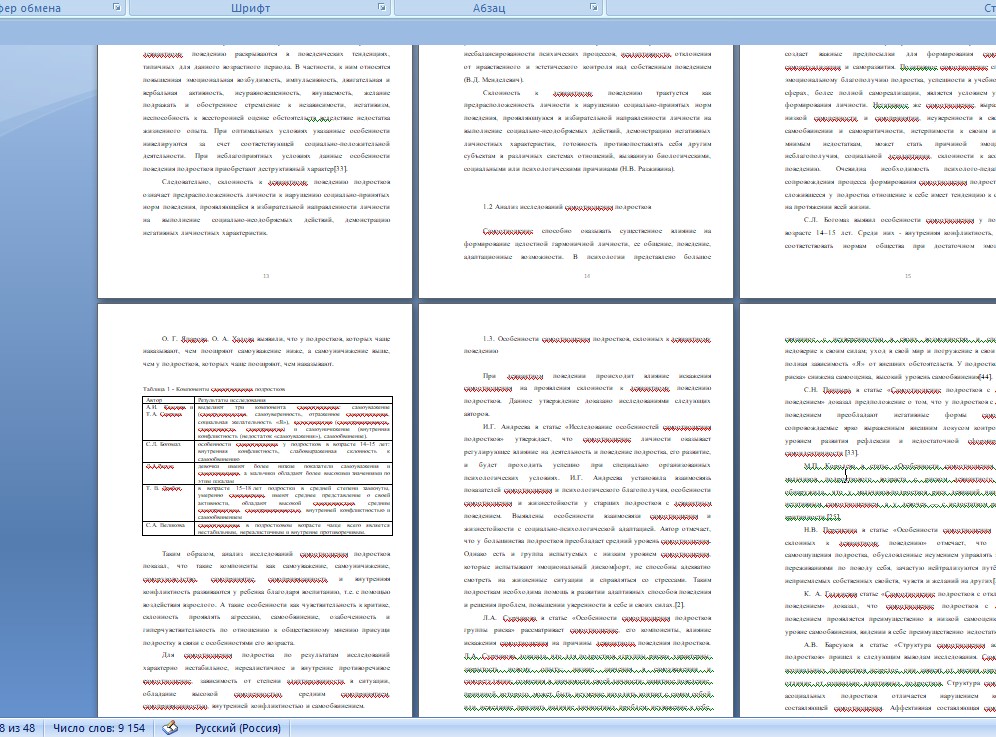This screenshot has width=996, height=737.
Task: Click page number 15
Action: pyautogui.click(x=908, y=276)
